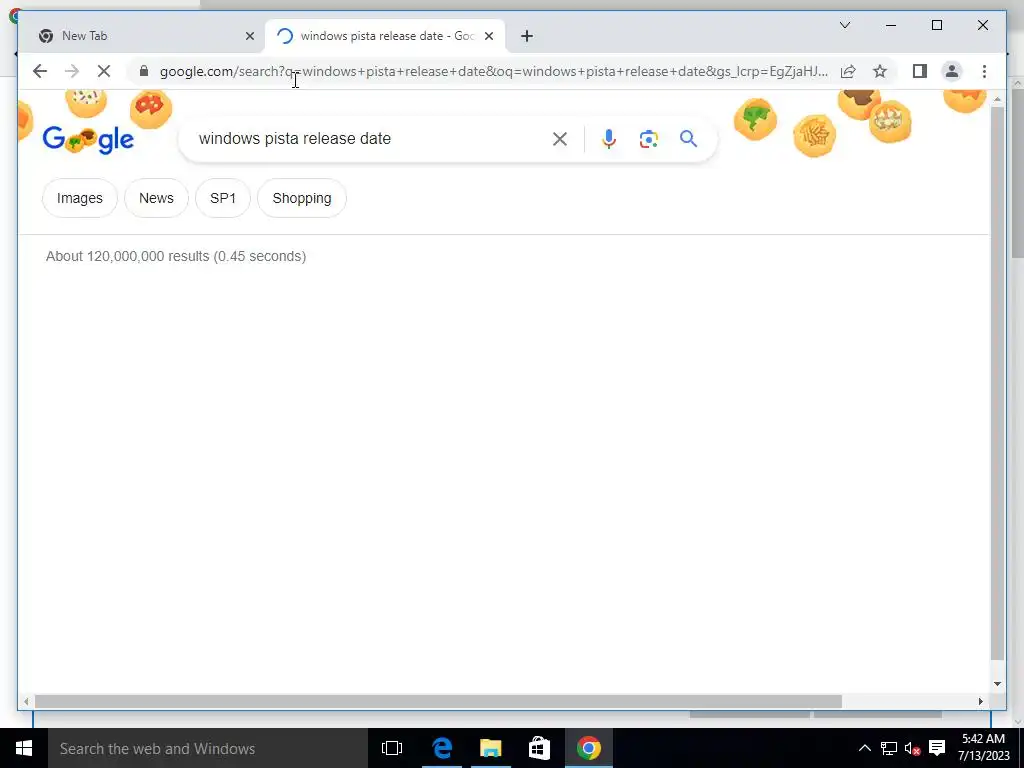The image size is (1024, 768).
Task: Launch Microsoft Edge from the taskbar
Action: click(442, 748)
